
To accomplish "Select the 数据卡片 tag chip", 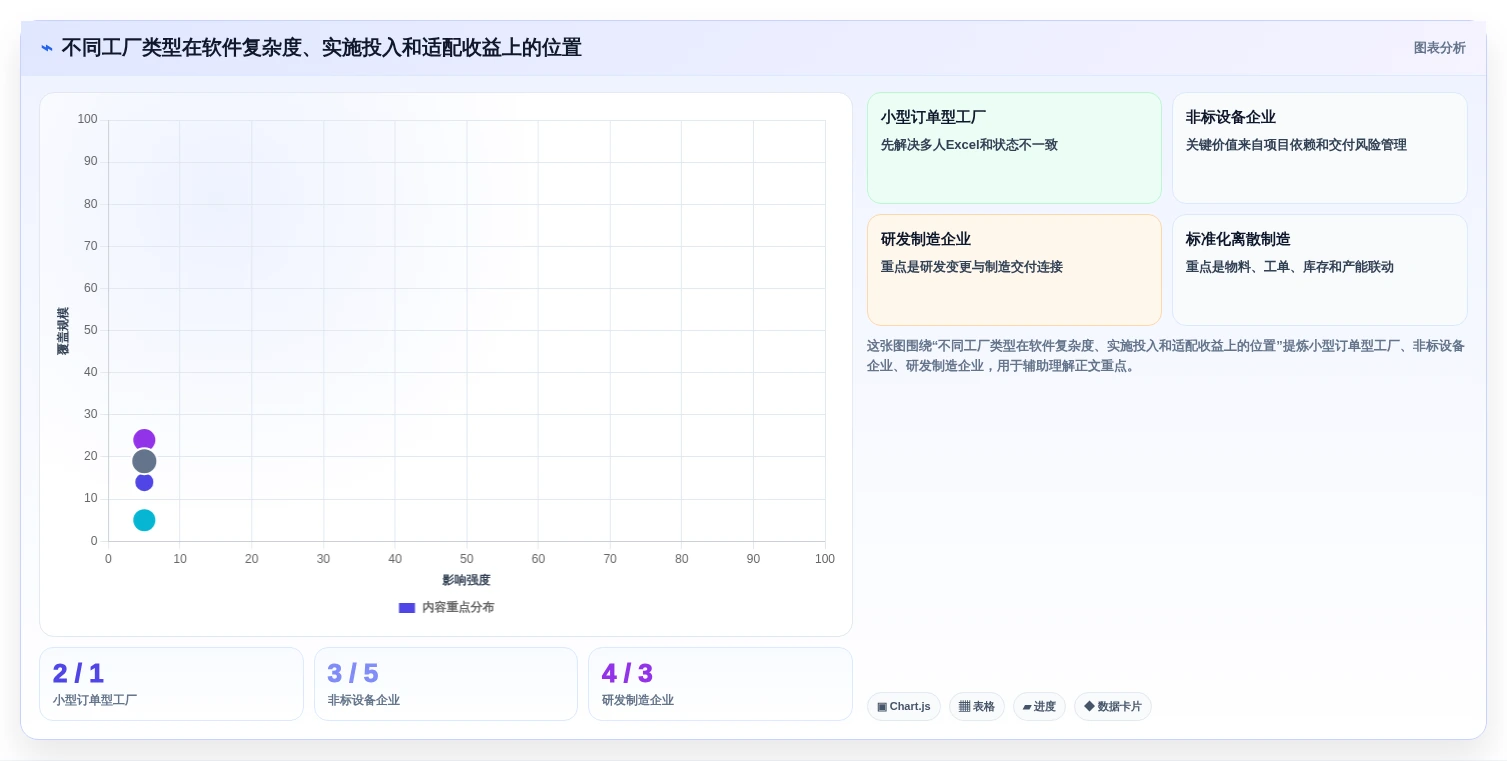I will [1112, 707].
